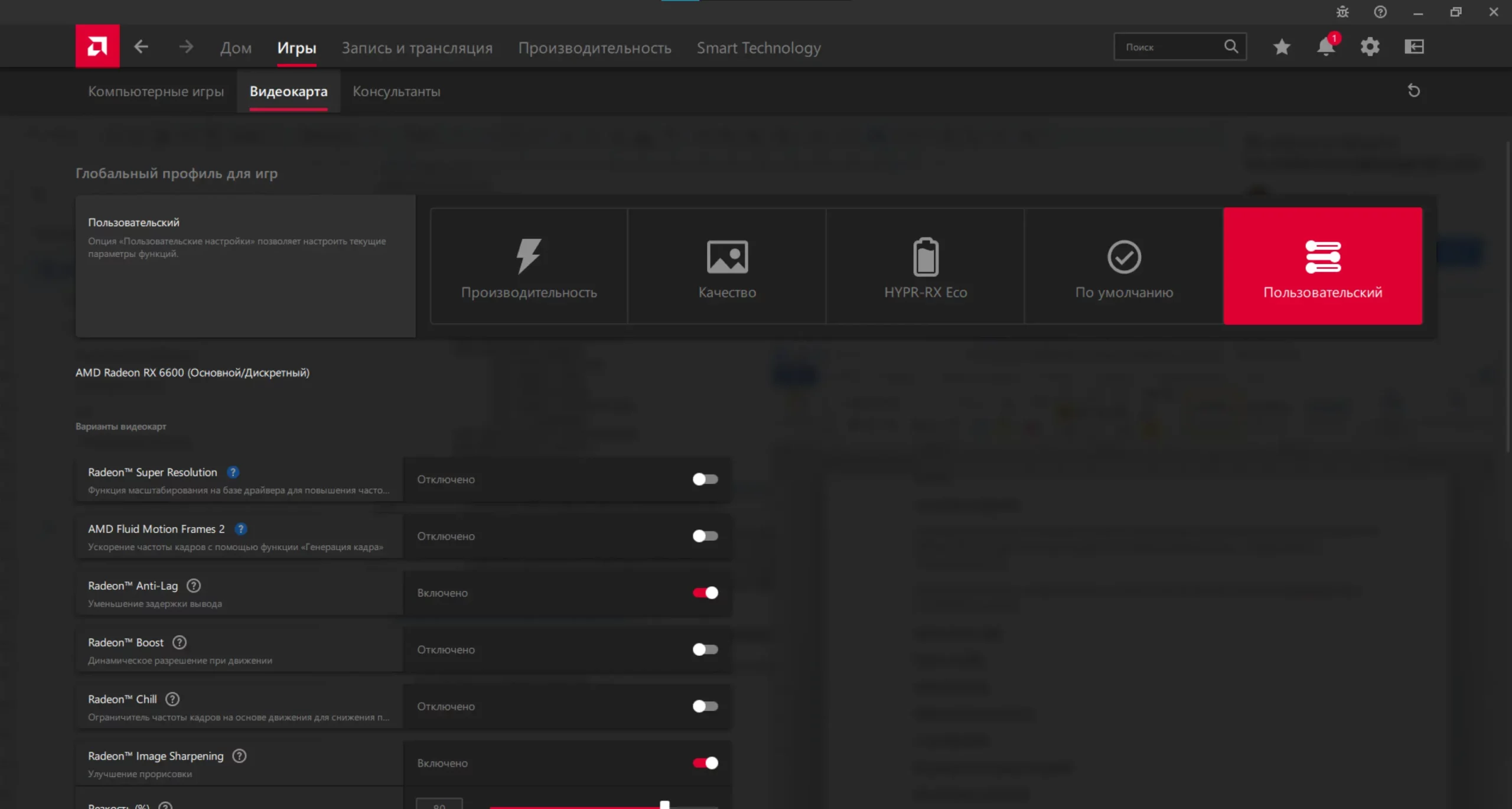Disable the Radeon Anti-Lag toggle
This screenshot has height=809, width=1512.
point(705,593)
